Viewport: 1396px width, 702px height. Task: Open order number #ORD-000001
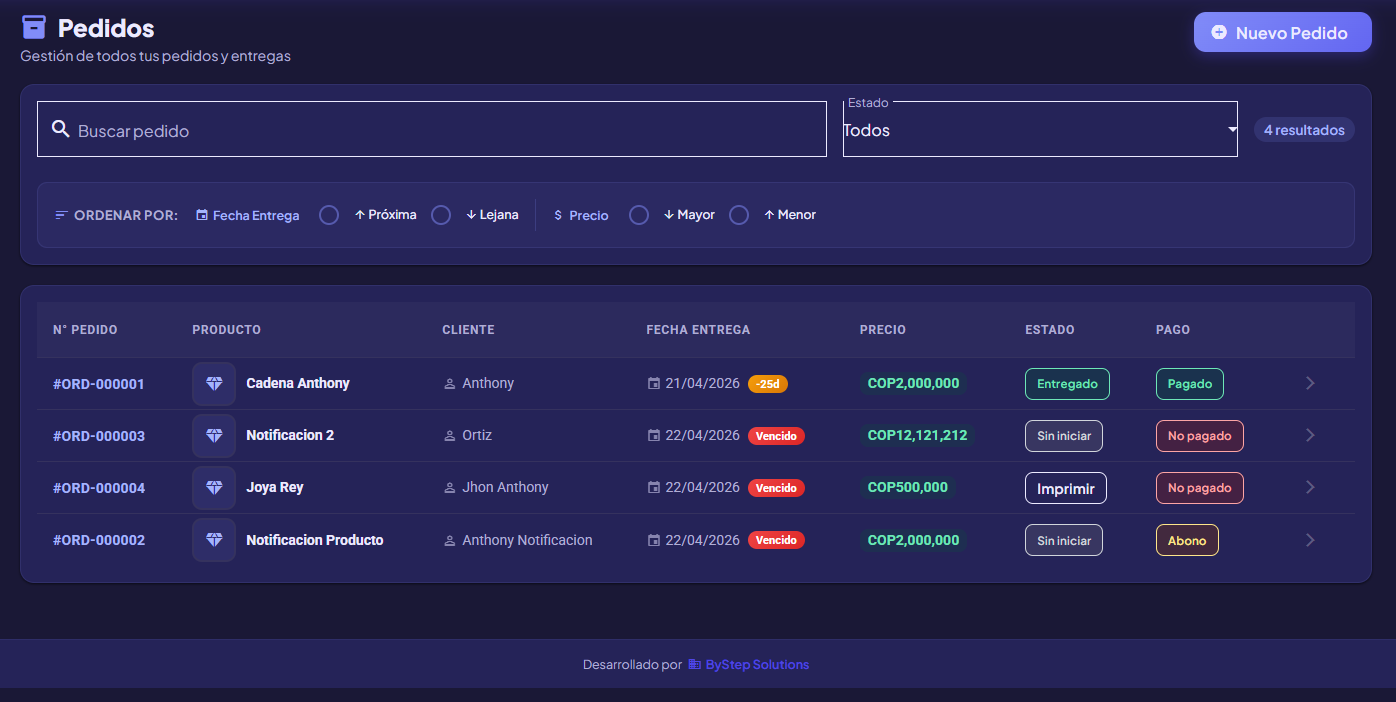[x=99, y=384]
